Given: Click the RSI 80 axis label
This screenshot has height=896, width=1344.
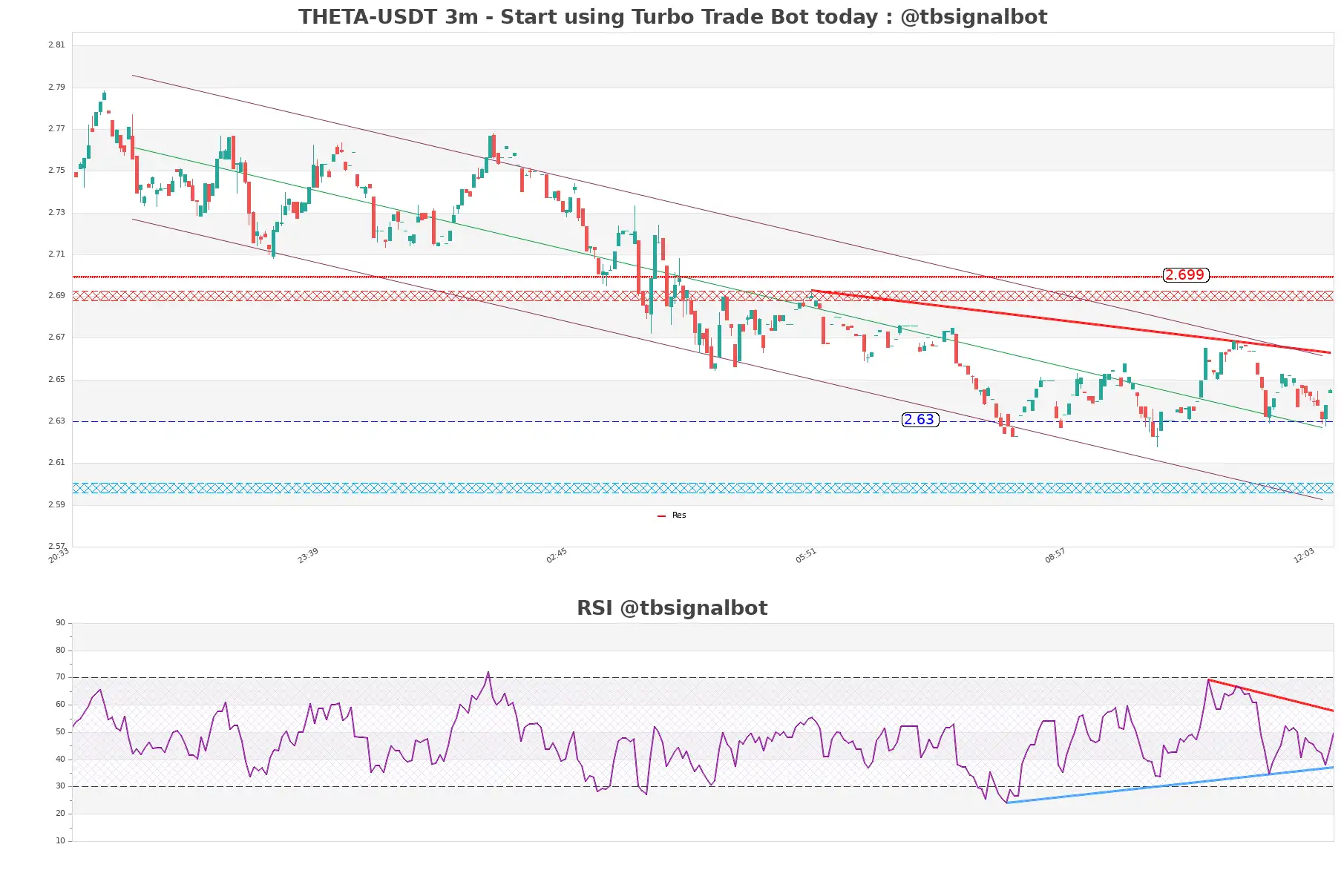Looking at the screenshot, I should 60,650.
